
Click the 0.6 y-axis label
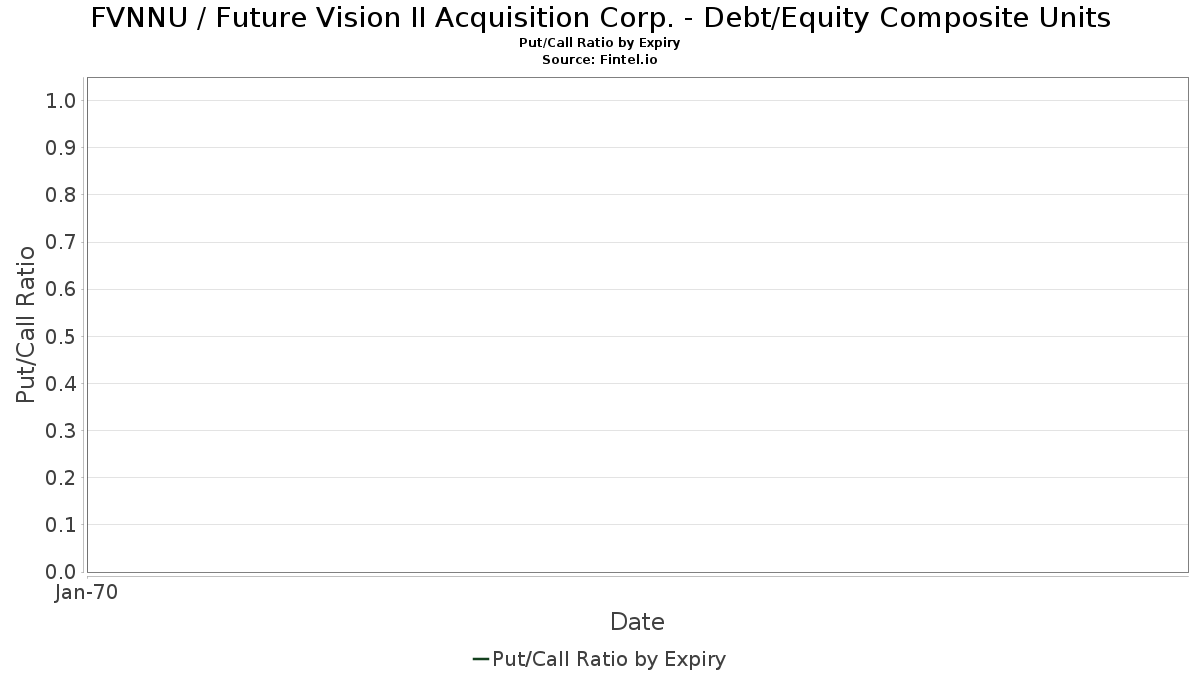click(61, 289)
